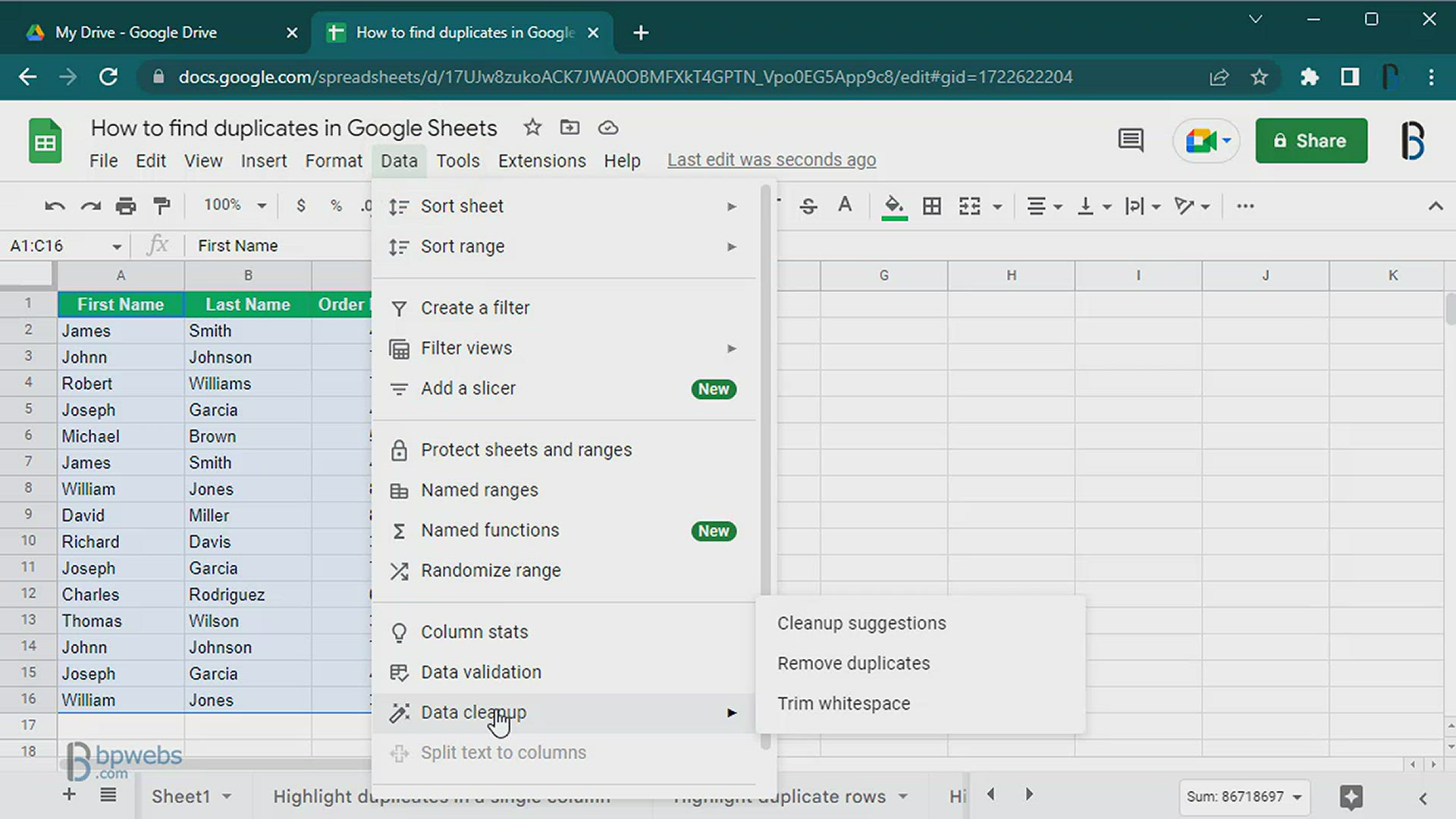The width and height of the screenshot is (1456, 819).
Task: Choose Randomize range
Action: tap(566, 570)
